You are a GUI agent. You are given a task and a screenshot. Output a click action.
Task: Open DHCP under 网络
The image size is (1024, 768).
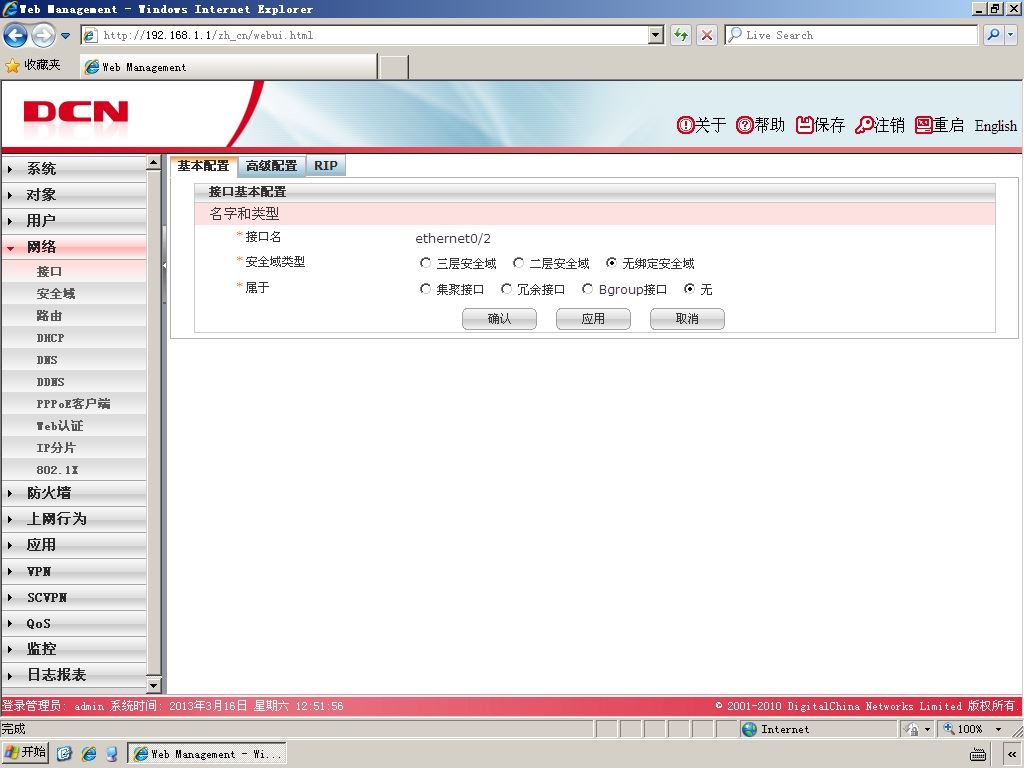pos(74,338)
